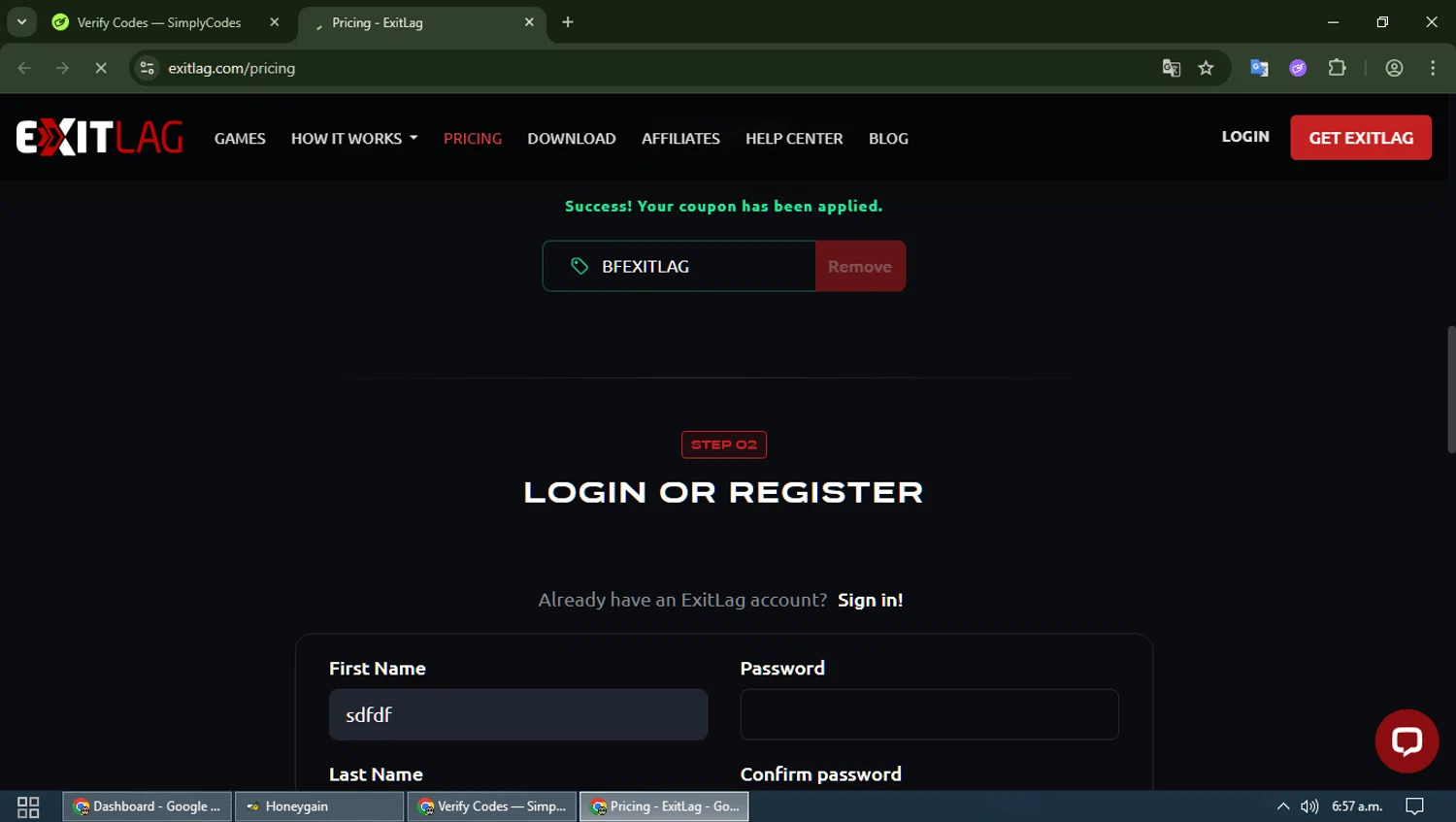The height and width of the screenshot is (822, 1456).
Task: Click the purple extension icon
Action: pyautogui.click(x=1298, y=68)
